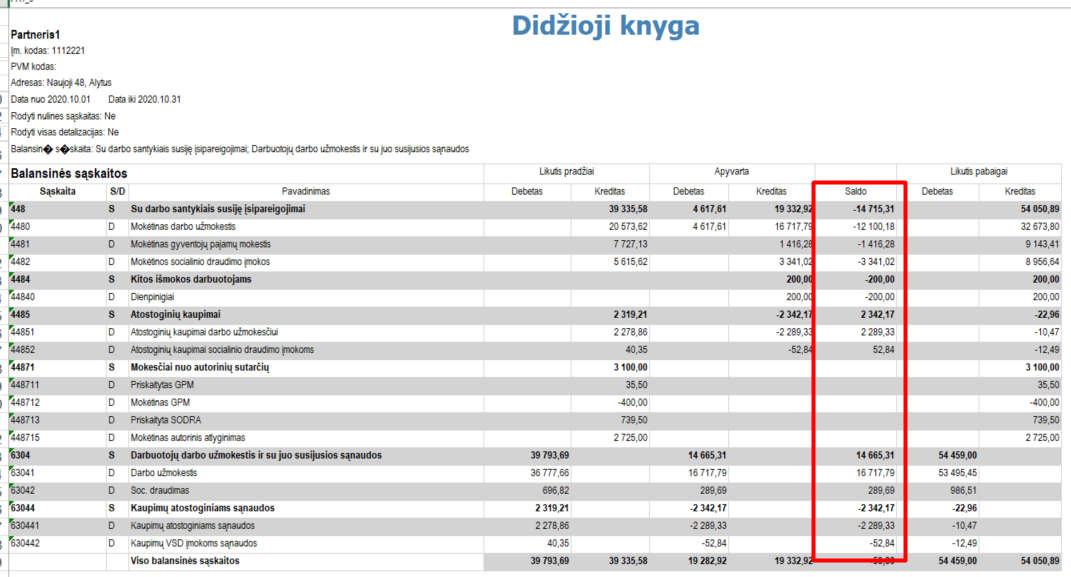Select the Balansinės sąskaitos section heading

coord(68,173)
